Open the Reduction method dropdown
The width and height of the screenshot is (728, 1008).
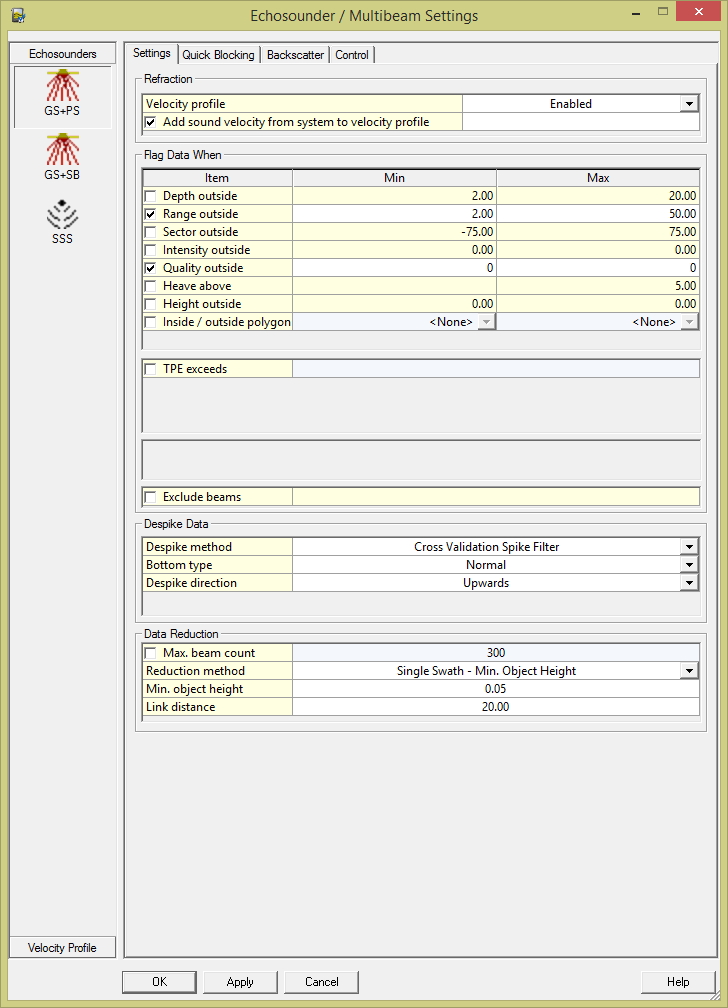(x=688, y=671)
